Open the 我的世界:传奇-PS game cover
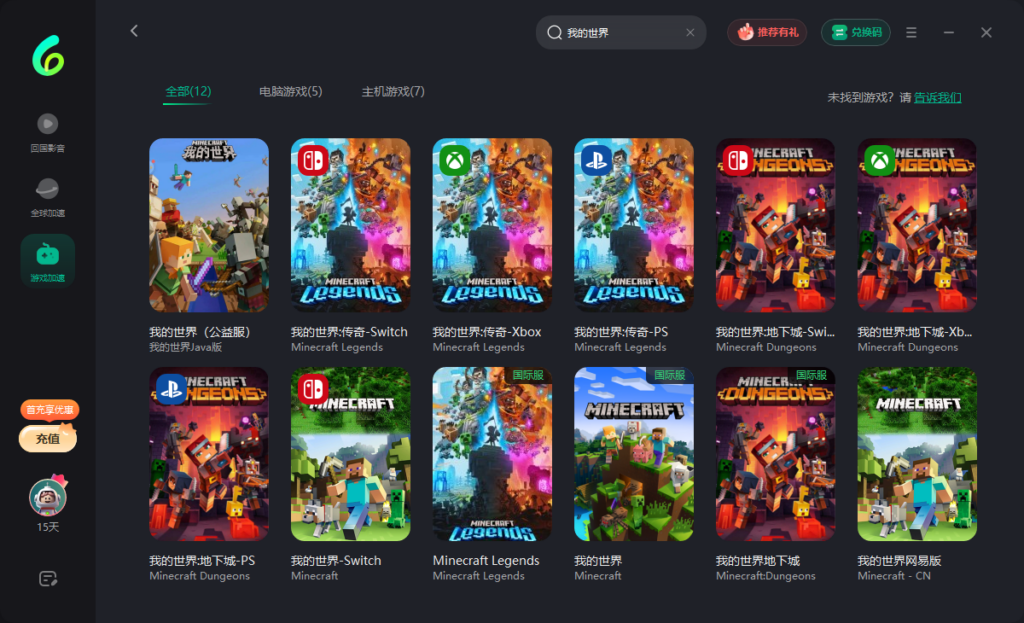 [x=634, y=225]
